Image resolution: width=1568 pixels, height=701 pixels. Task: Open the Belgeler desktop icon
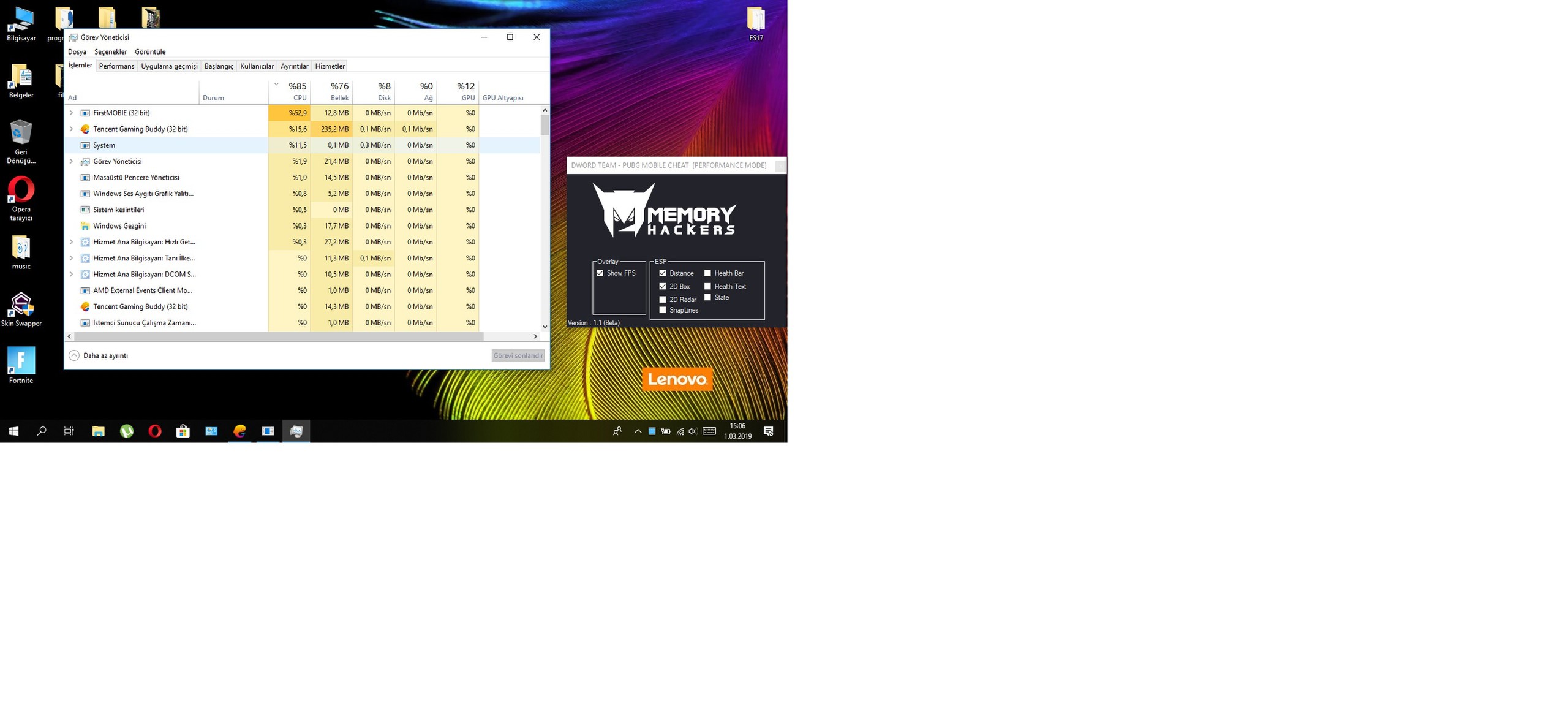tap(21, 81)
